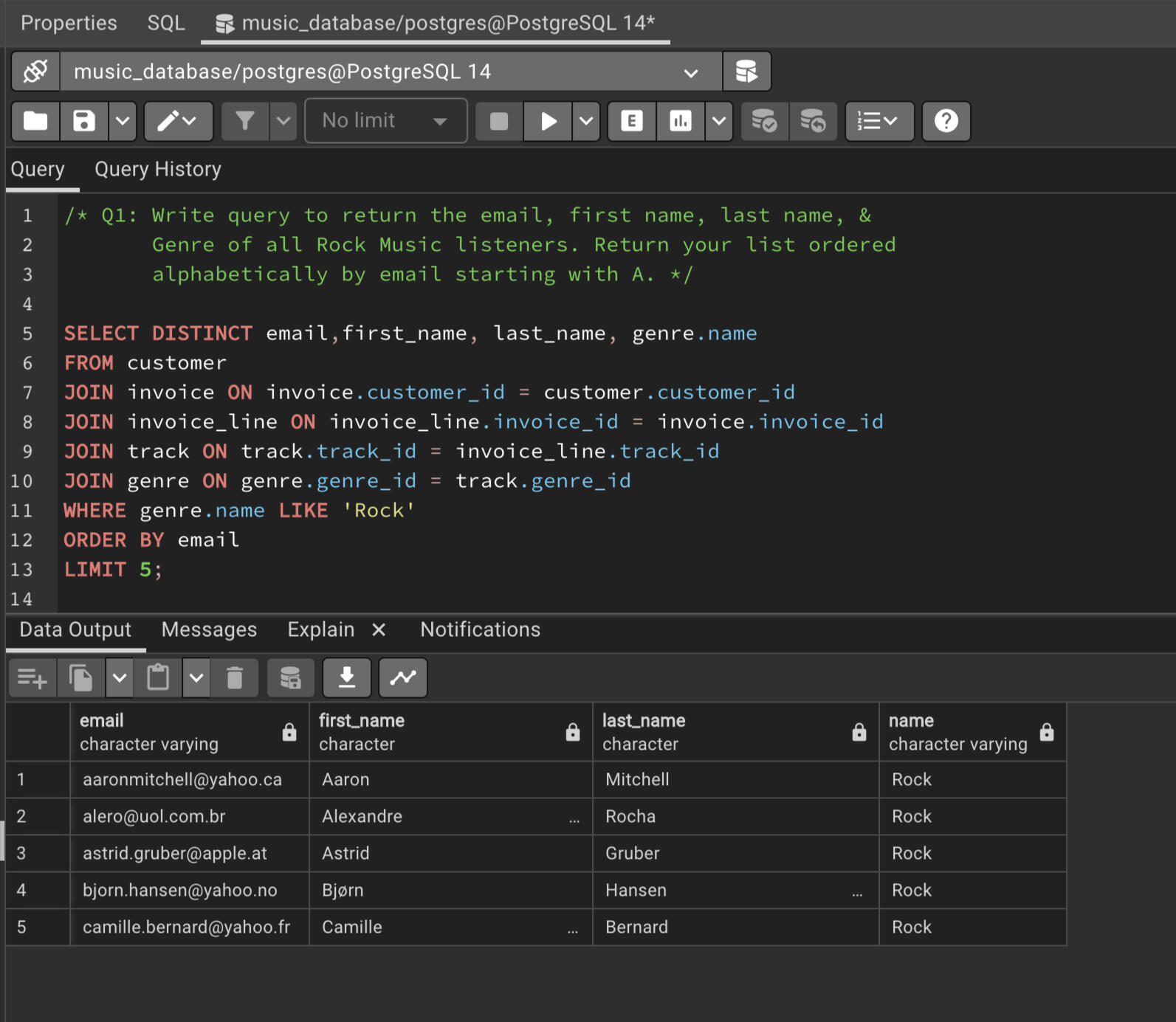Run the query with Execute button
Image resolution: width=1176 pixels, height=1022 pixels.
548,121
